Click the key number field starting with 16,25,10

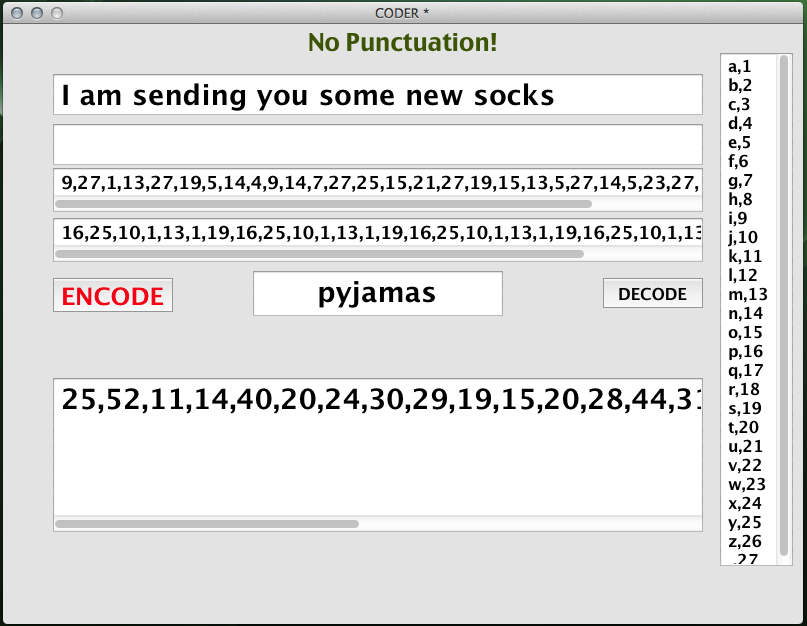coord(377,233)
